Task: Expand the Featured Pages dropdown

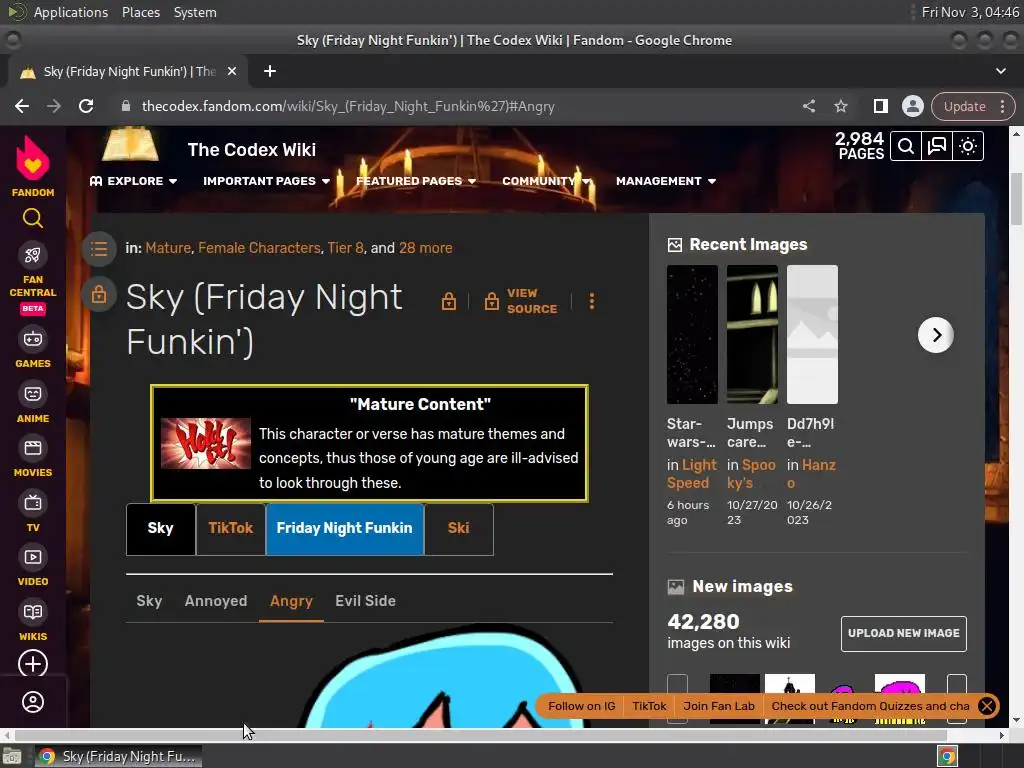Action: [x=416, y=181]
